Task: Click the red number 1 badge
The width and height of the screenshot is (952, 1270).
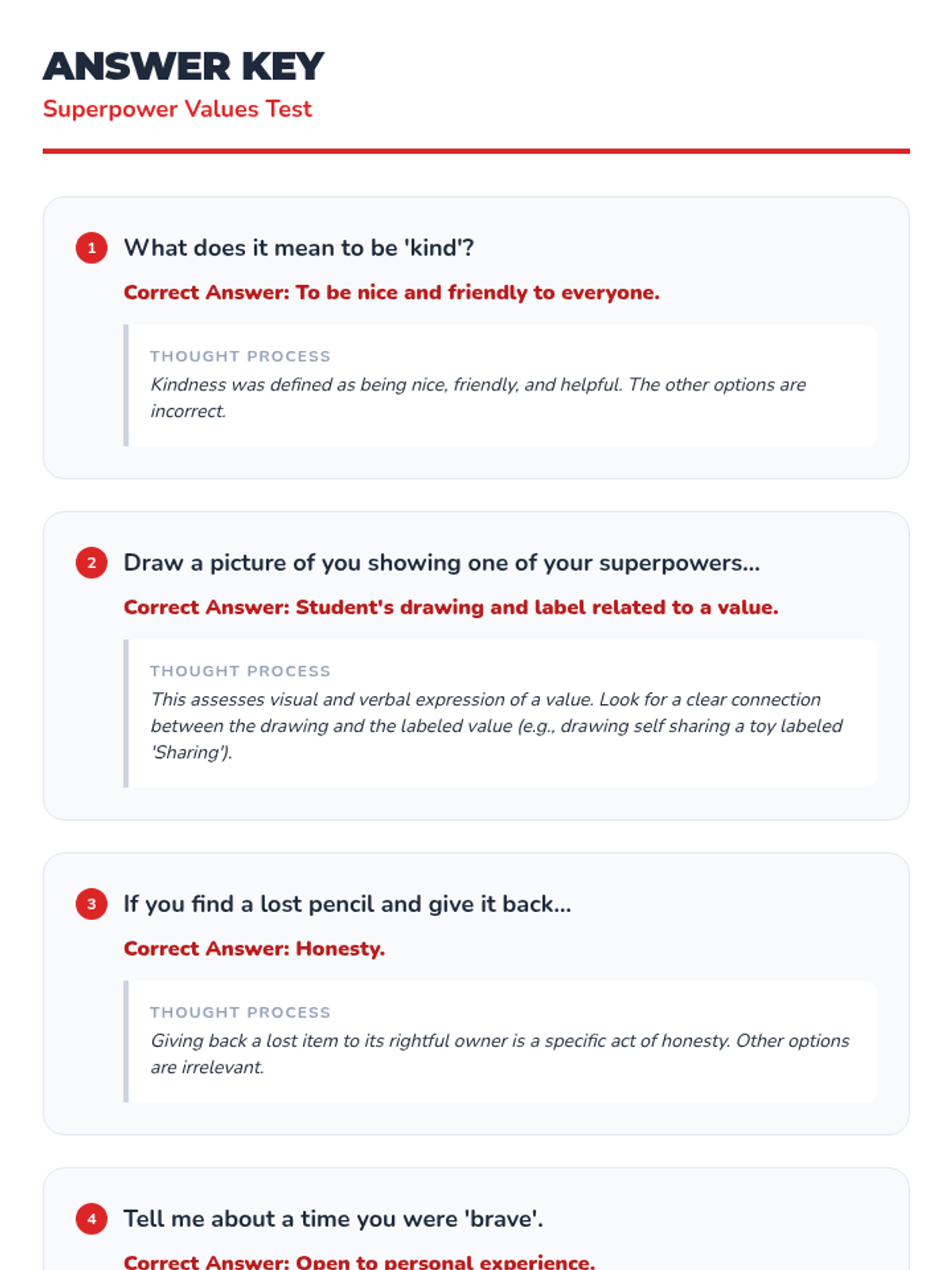Action: (x=91, y=248)
